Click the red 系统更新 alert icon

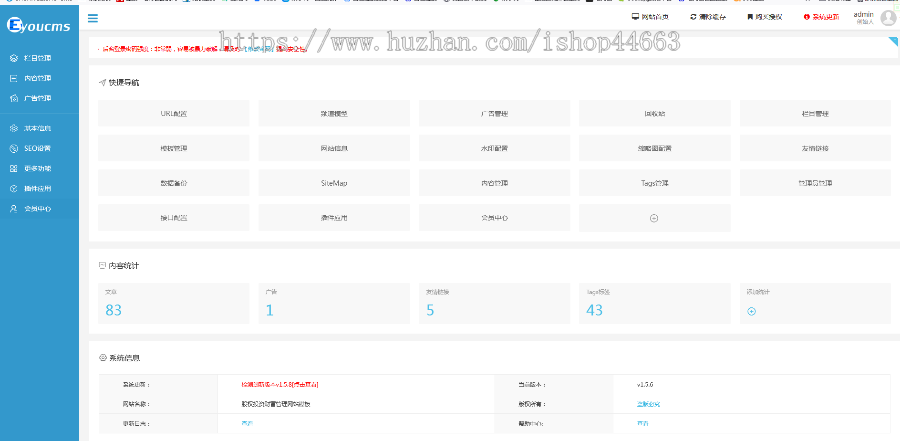click(x=806, y=17)
